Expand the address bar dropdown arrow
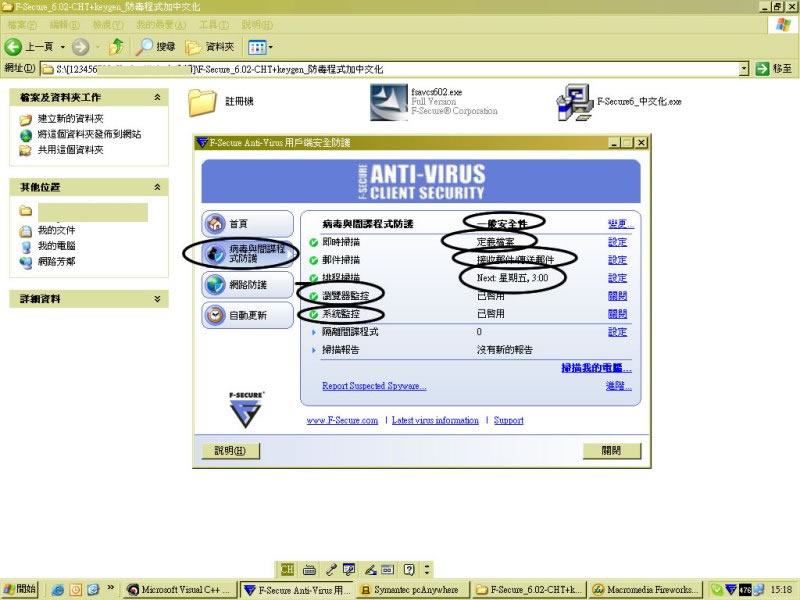 [744, 69]
